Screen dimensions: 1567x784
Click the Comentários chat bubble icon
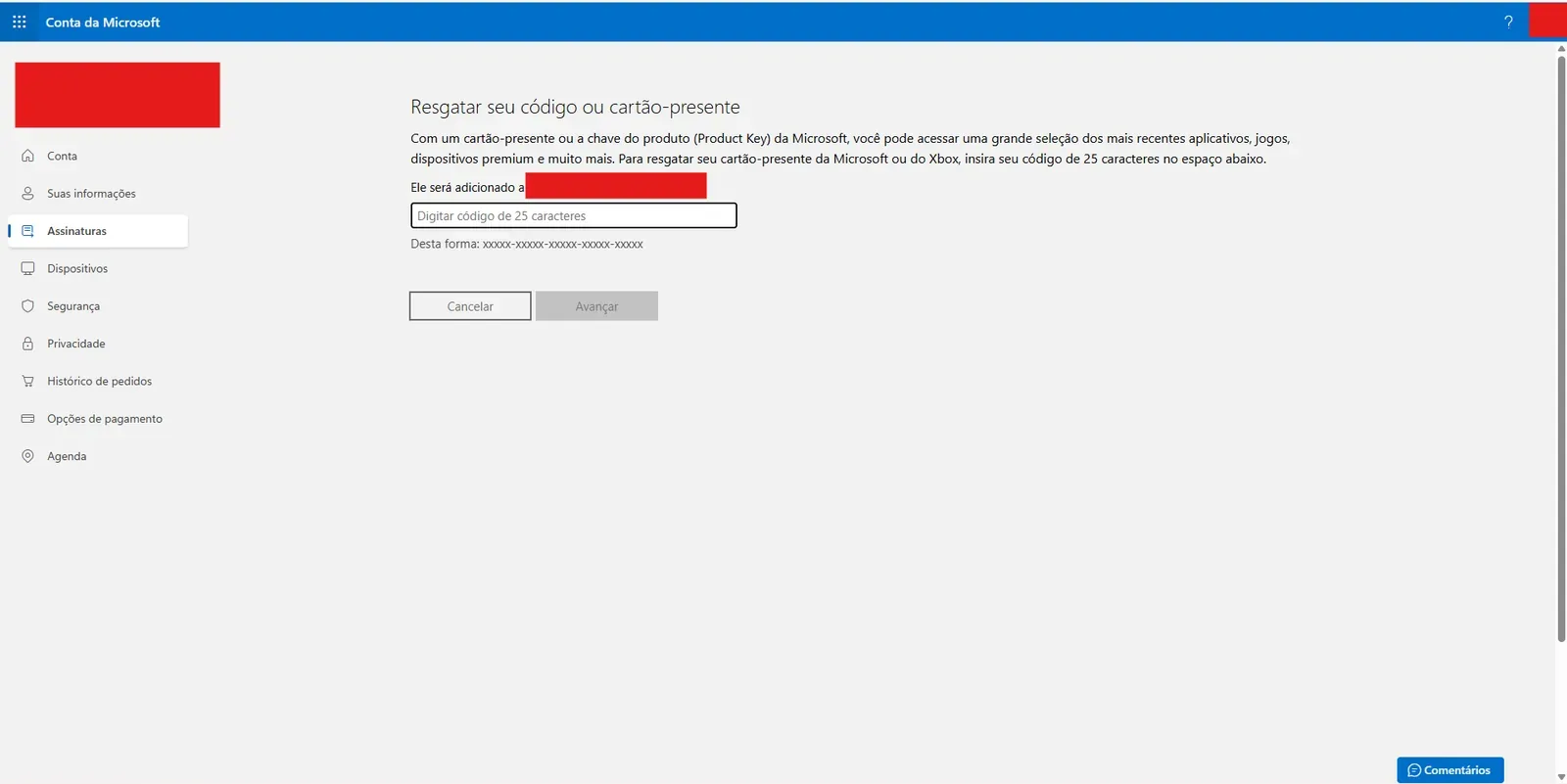(x=1413, y=770)
